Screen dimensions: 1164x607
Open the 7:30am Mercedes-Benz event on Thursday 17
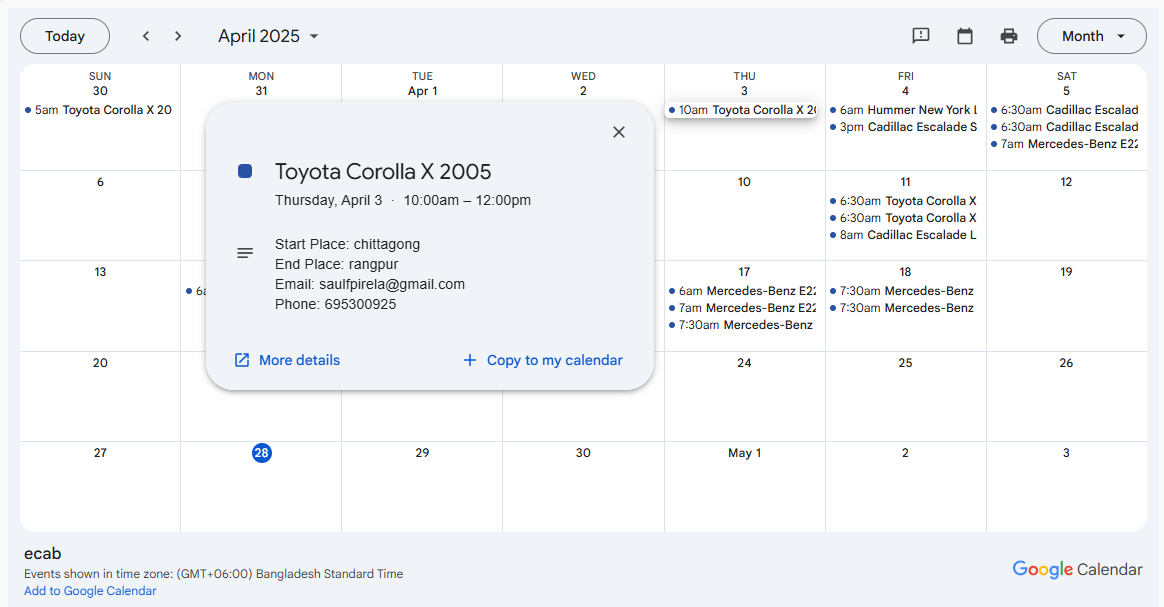(743, 325)
